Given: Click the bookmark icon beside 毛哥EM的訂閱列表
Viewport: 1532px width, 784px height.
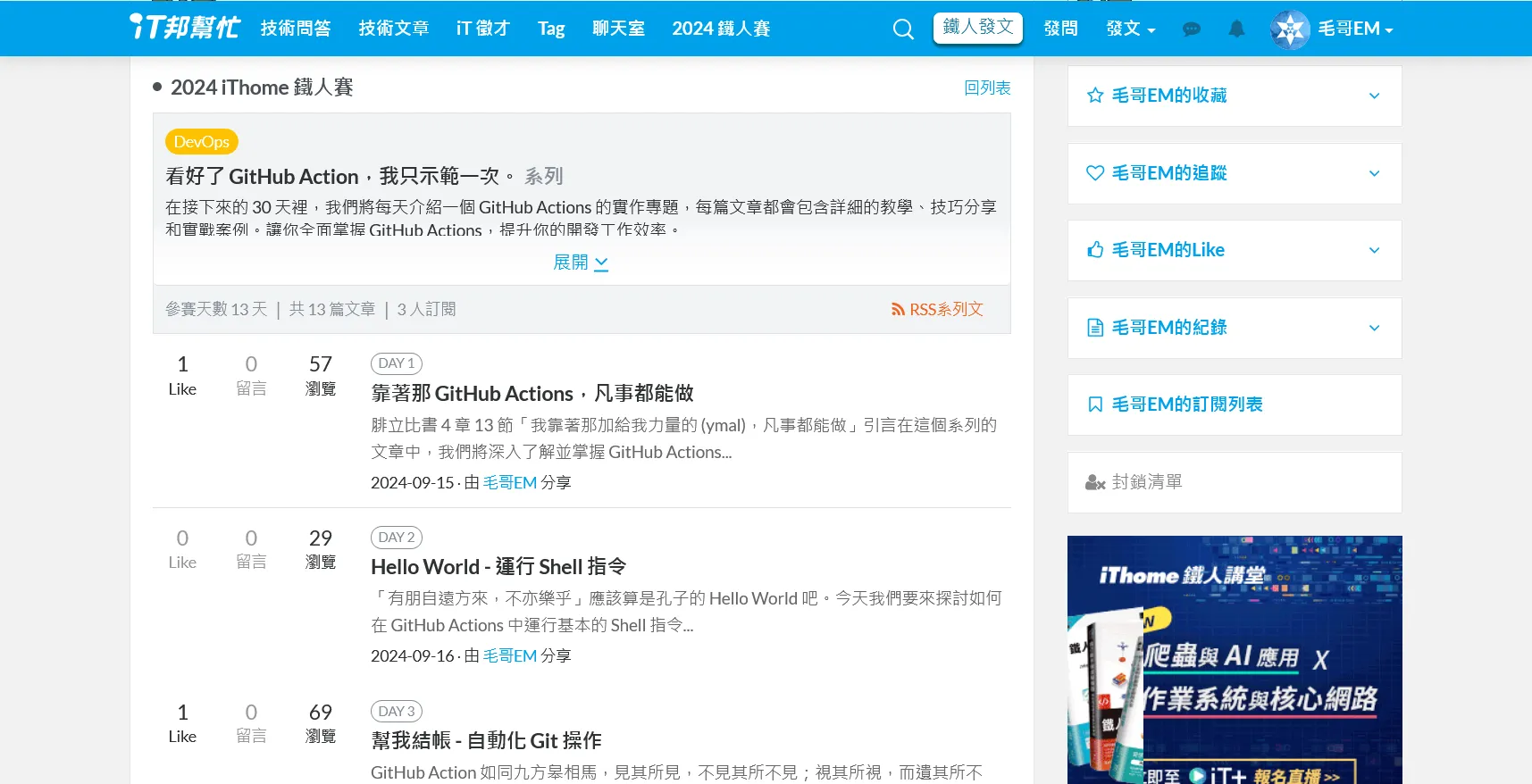Looking at the screenshot, I should click(1095, 405).
